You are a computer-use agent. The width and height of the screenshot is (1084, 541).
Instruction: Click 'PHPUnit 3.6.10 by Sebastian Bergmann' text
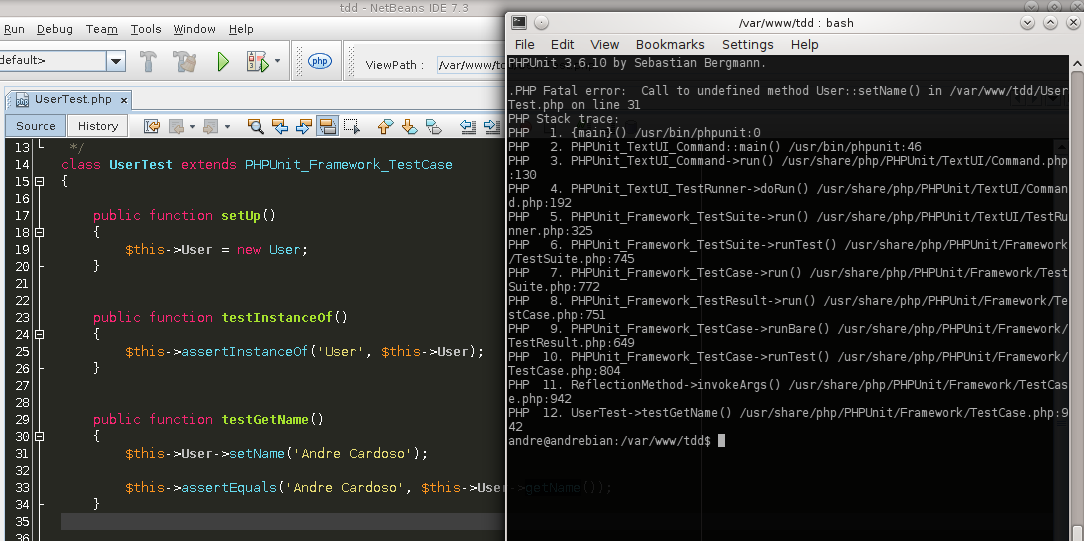[x=637, y=63]
